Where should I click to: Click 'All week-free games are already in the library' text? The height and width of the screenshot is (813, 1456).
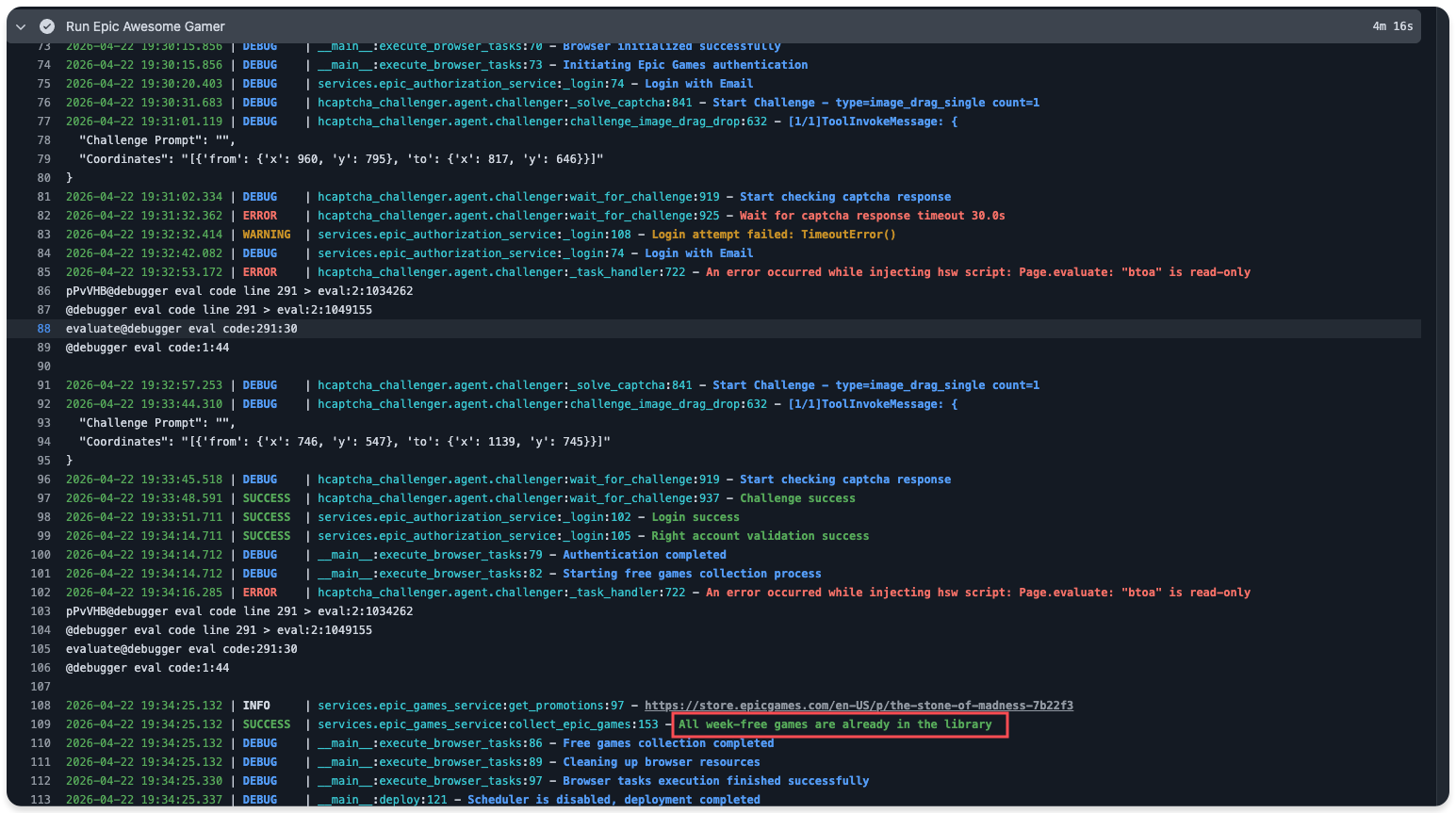coord(835,724)
